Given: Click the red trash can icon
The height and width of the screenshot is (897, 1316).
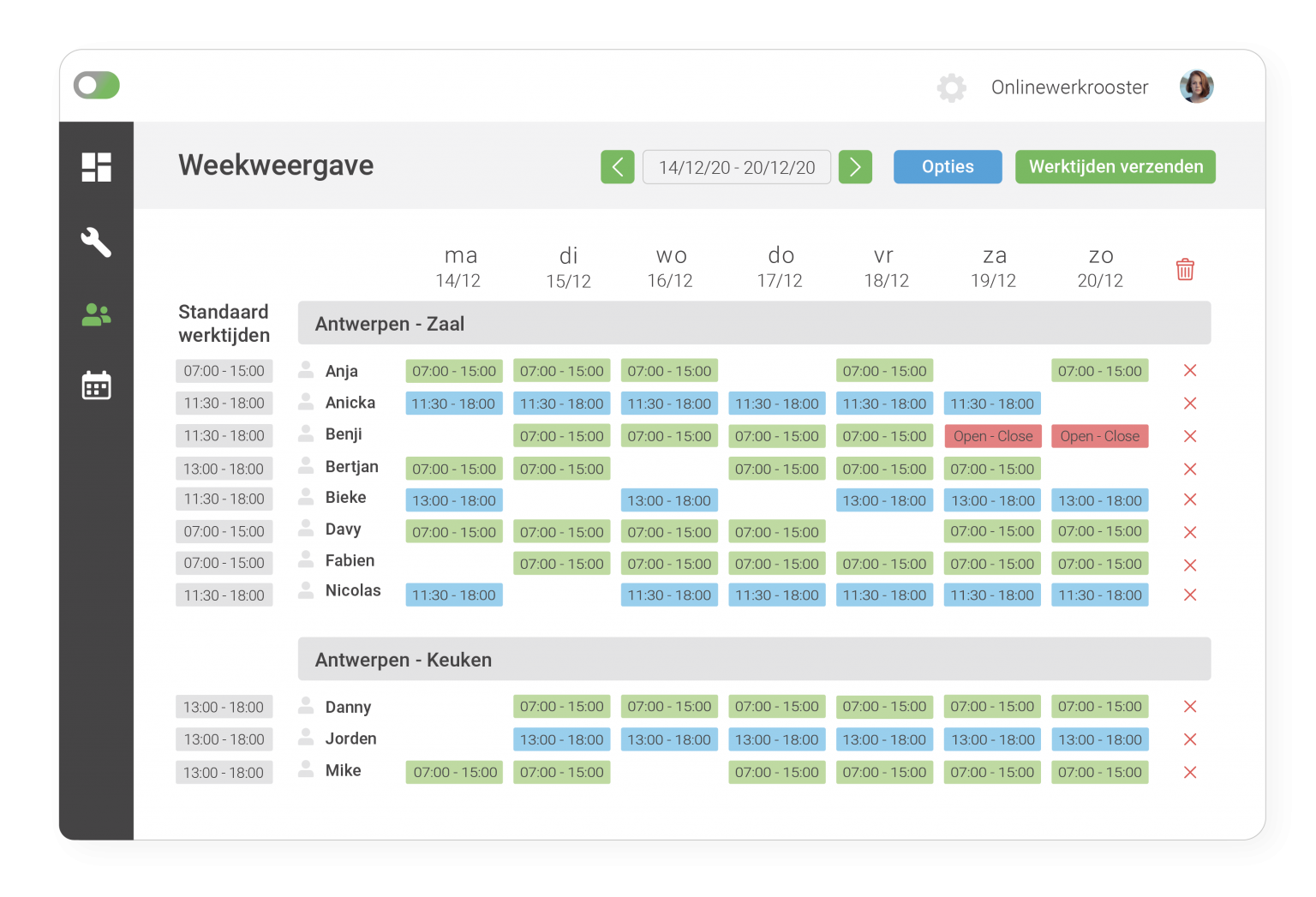Looking at the screenshot, I should pos(1185,269).
